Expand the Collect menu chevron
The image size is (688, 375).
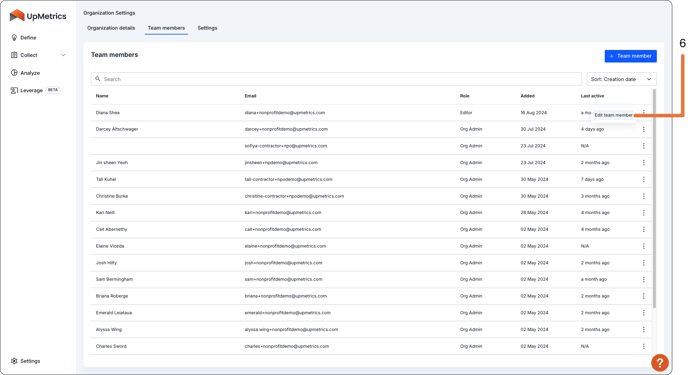pos(63,55)
